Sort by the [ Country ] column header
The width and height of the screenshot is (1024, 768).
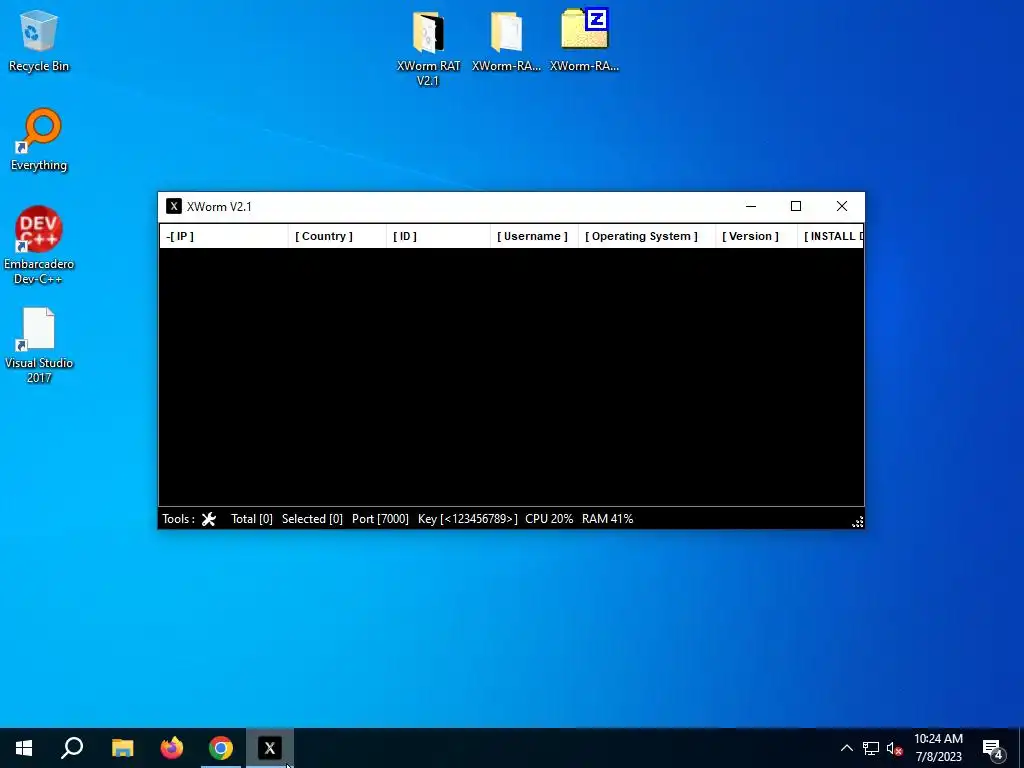tap(337, 236)
